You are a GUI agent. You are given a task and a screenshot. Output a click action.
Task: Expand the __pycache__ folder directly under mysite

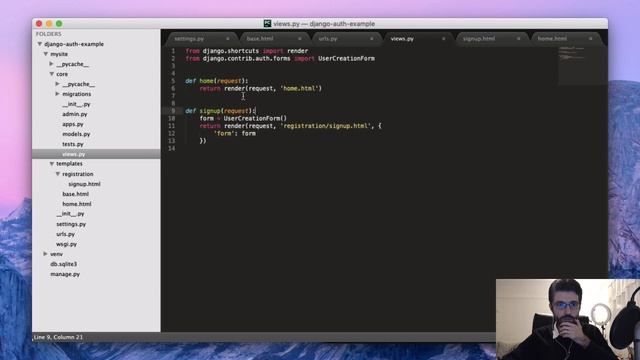51,64
